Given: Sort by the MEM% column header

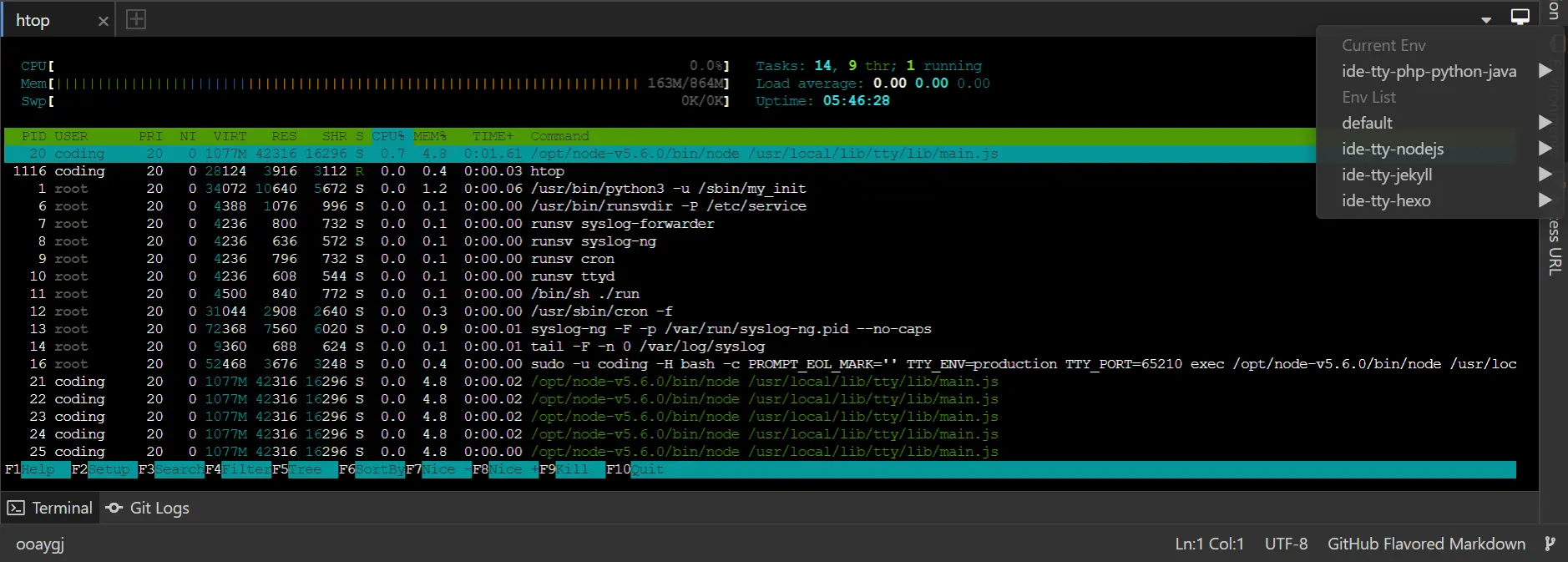Looking at the screenshot, I should click(x=430, y=136).
